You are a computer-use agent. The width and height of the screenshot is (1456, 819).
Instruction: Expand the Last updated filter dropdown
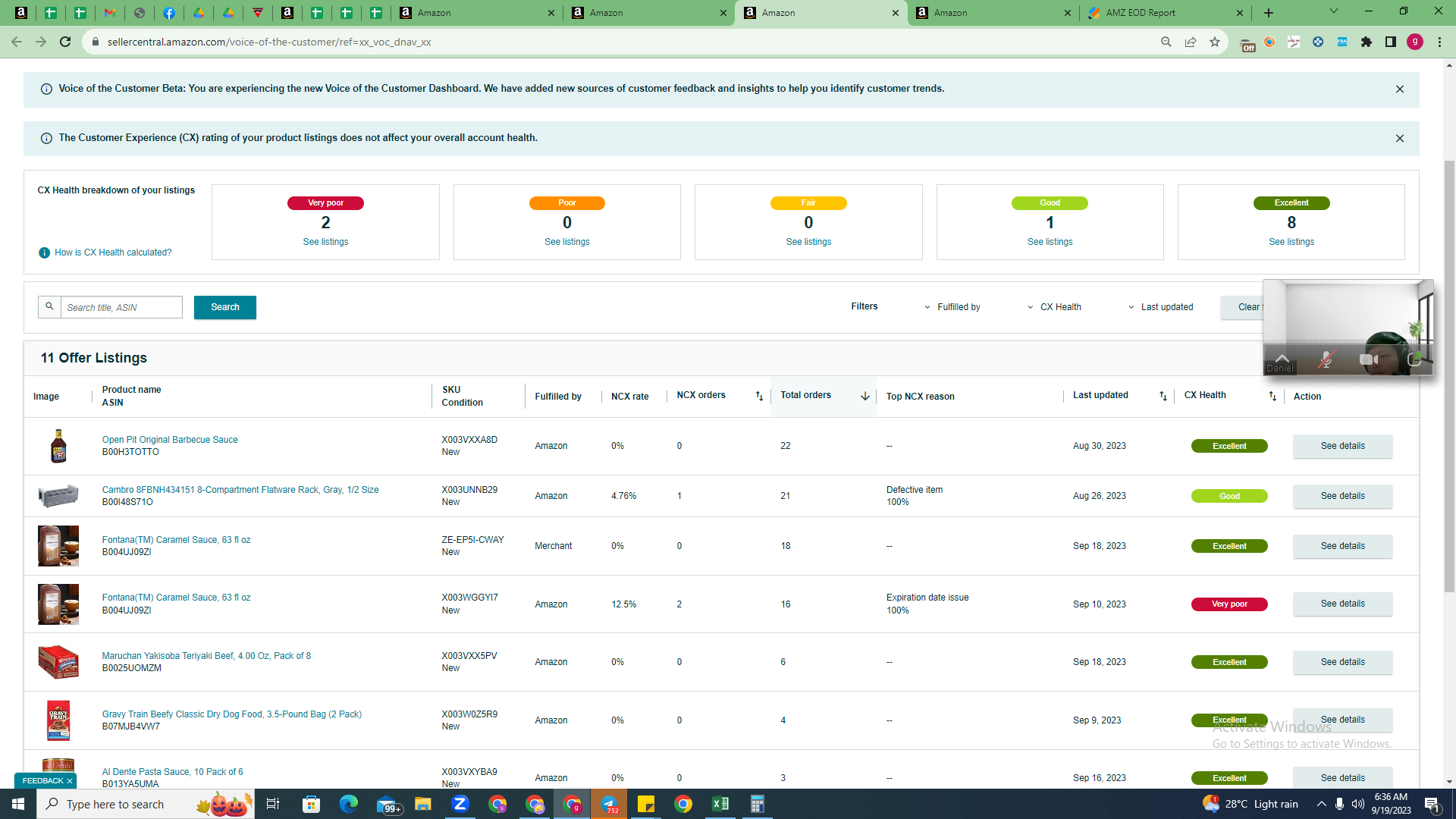(1161, 307)
